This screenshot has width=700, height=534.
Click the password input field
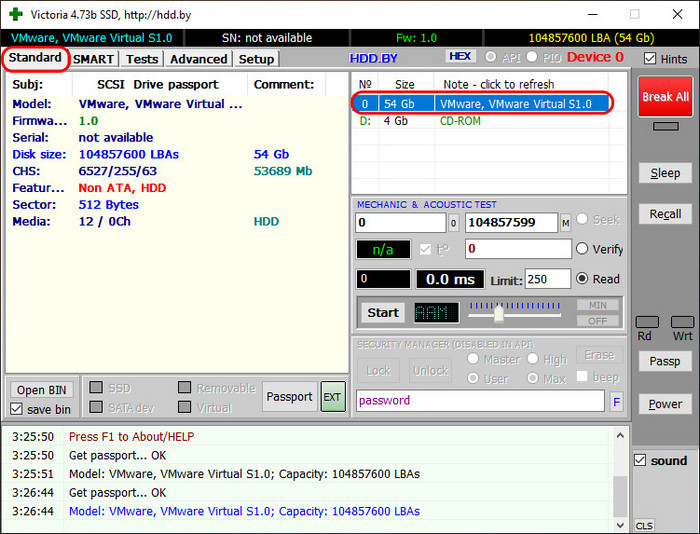(480, 400)
